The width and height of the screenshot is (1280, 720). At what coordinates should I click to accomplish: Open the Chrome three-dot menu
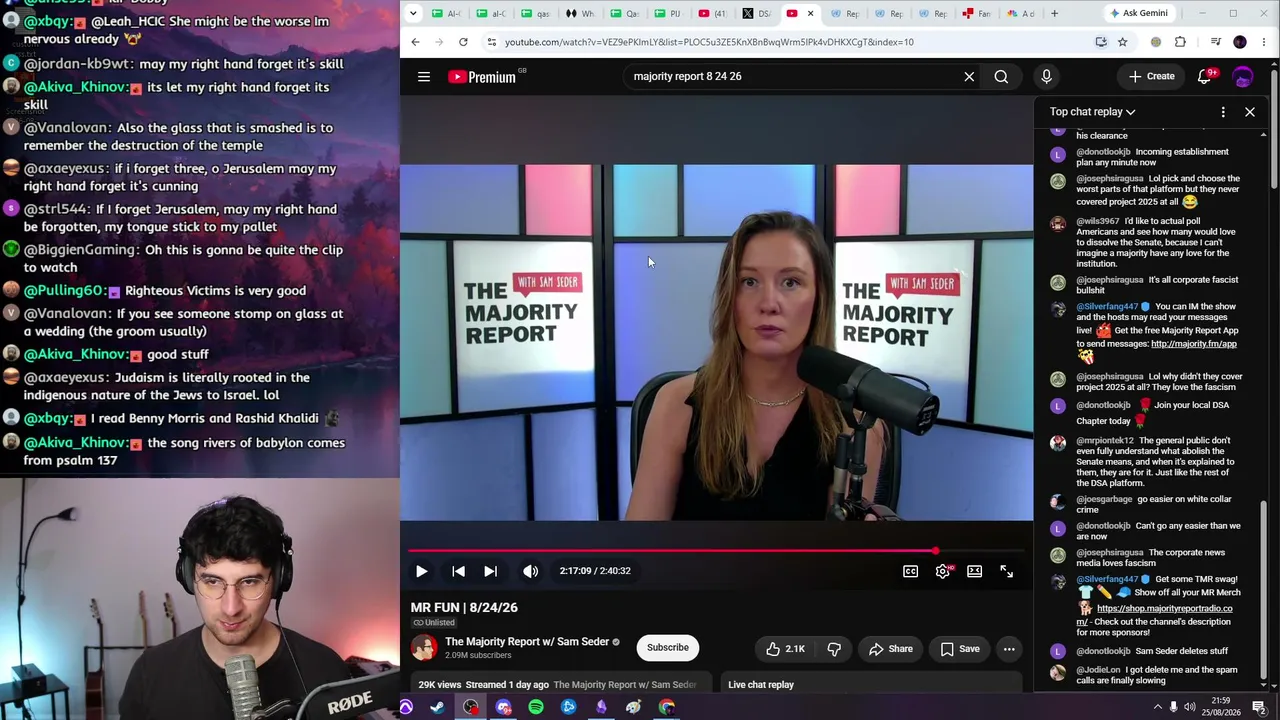[x=1264, y=42]
